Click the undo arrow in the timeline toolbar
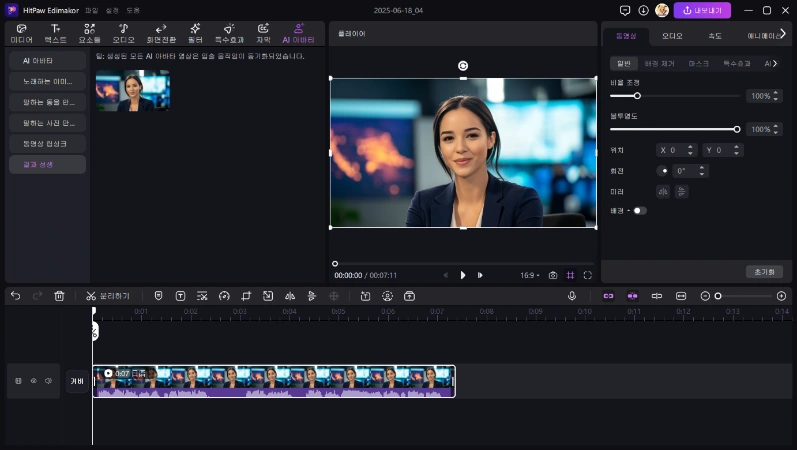This screenshot has width=797, height=450. [16, 296]
